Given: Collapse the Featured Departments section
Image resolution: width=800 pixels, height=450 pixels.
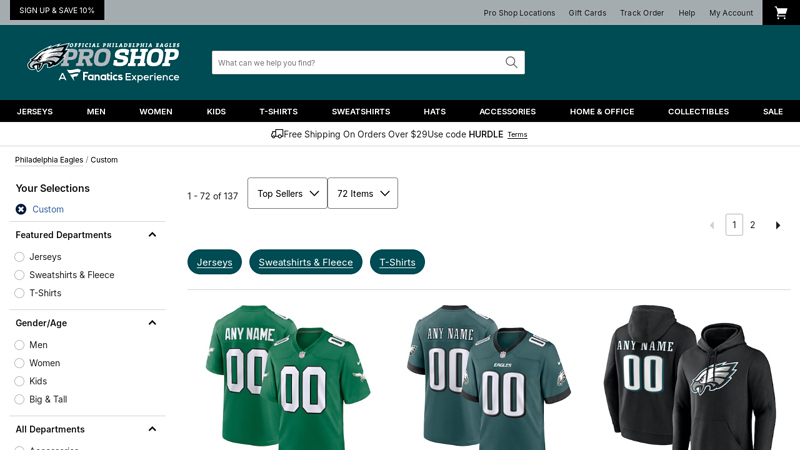Looking at the screenshot, I should click(152, 235).
